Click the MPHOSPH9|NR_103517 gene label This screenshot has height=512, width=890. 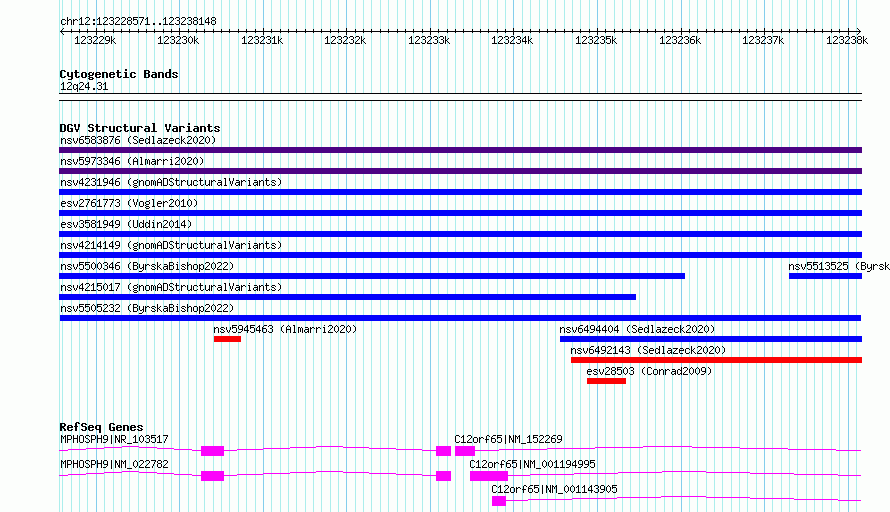click(114, 439)
